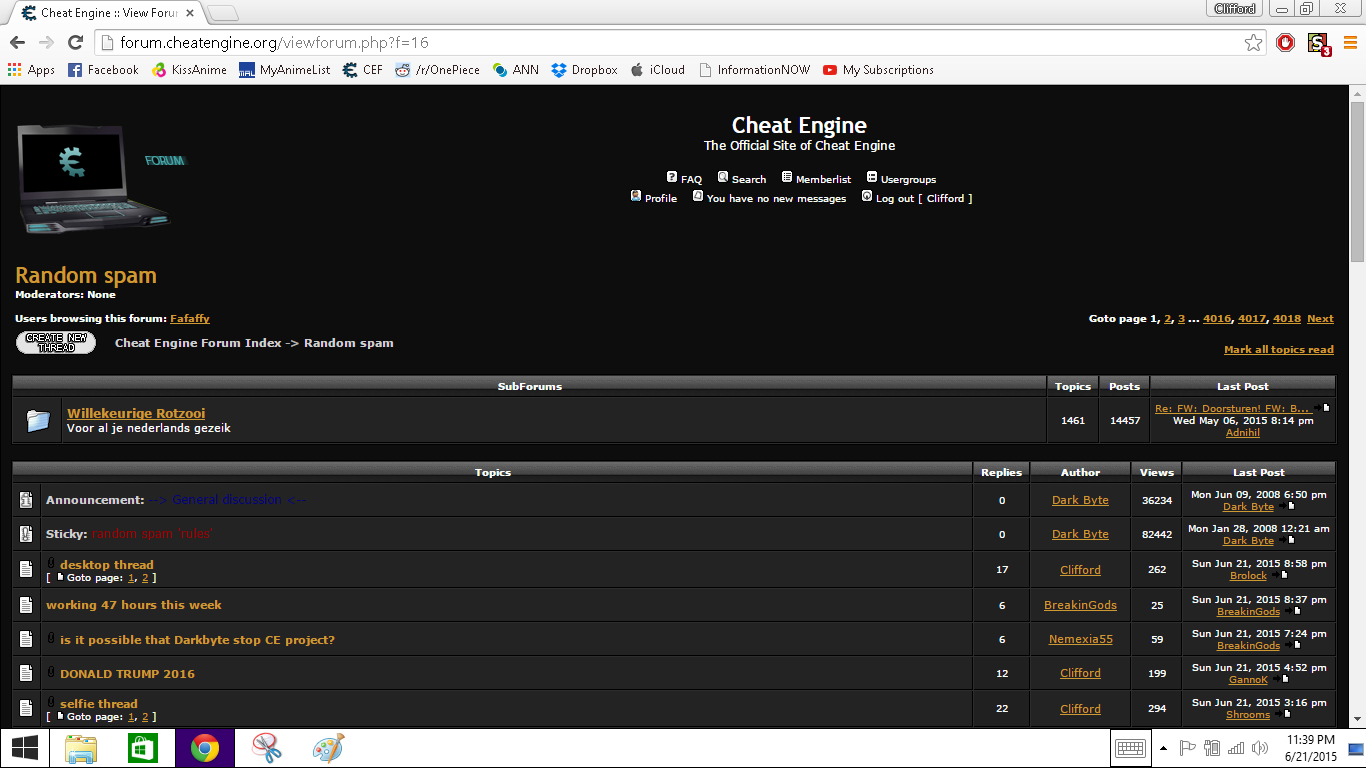Click the view latest post icon next to Brolock
Viewport: 1366px width, 768px height.
(1283, 576)
